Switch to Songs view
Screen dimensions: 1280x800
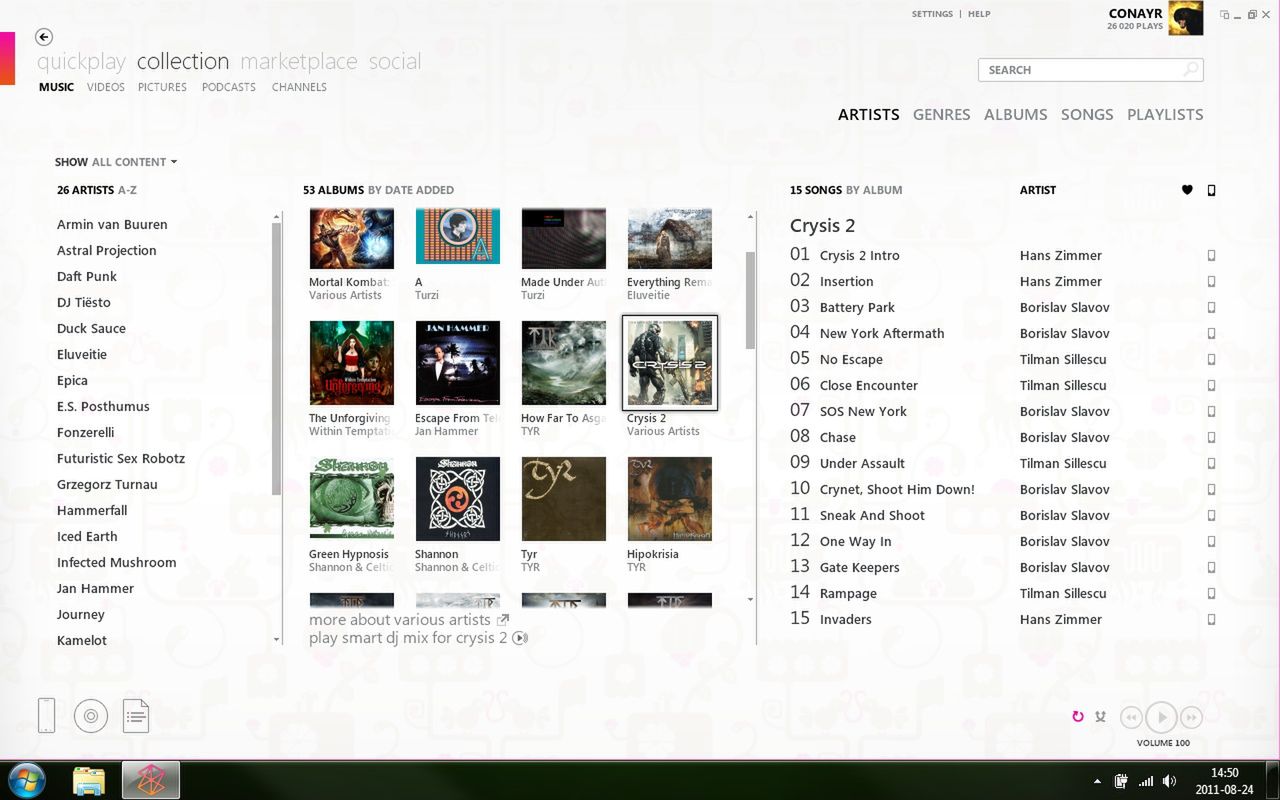tap(1087, 115)
